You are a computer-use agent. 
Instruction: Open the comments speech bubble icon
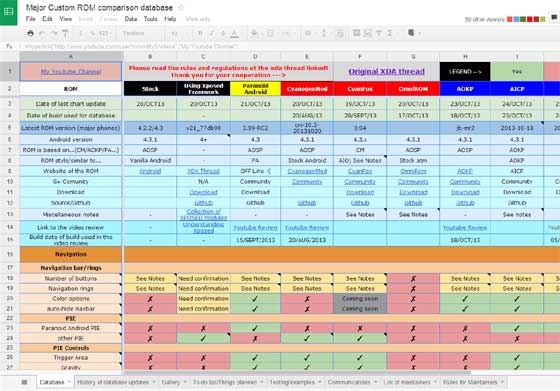click(554, 17)
